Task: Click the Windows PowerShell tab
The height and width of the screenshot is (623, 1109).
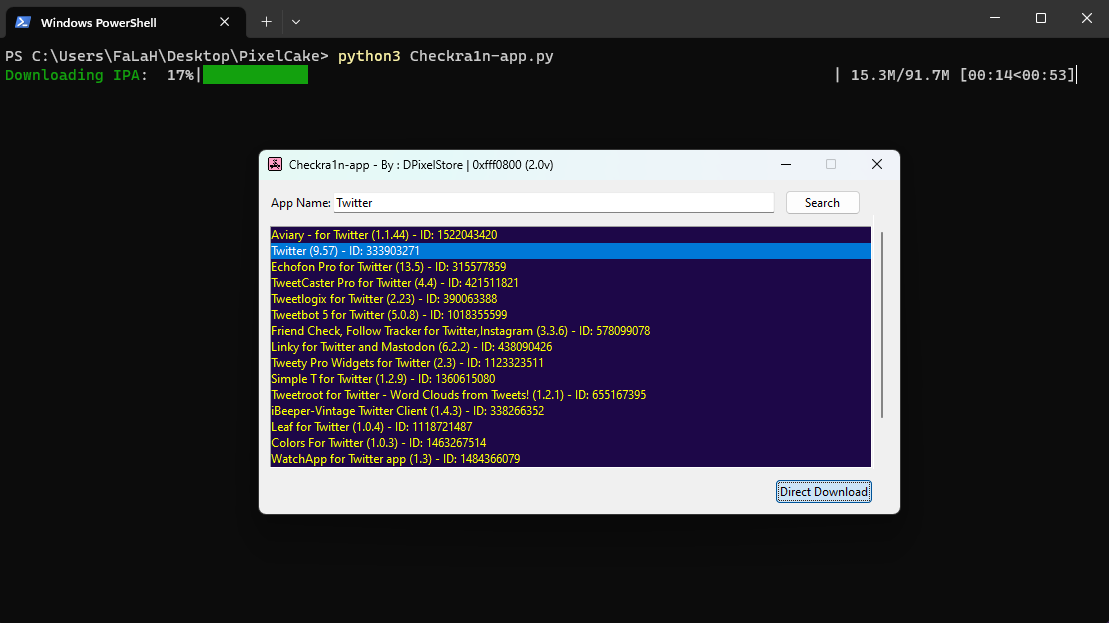Action: coord(126,23)
